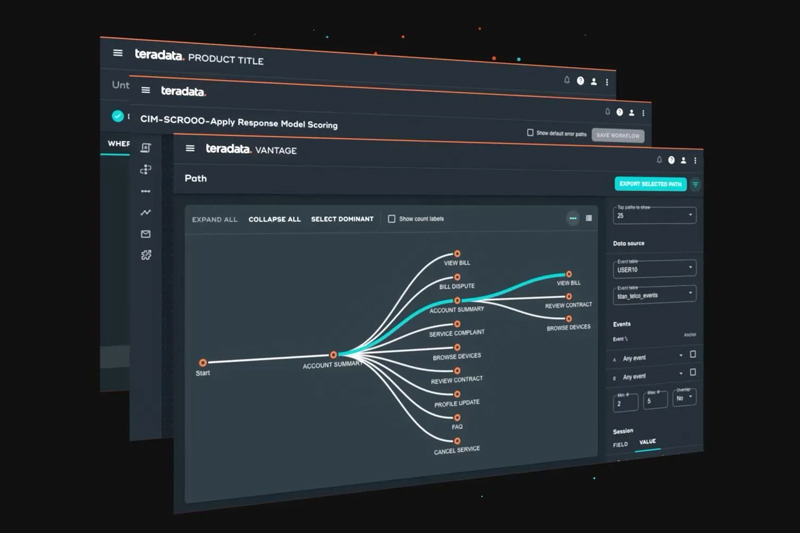The image size is (800, 533).
Task: Open notifications bell in Vantage window
Action: [659, 160]
